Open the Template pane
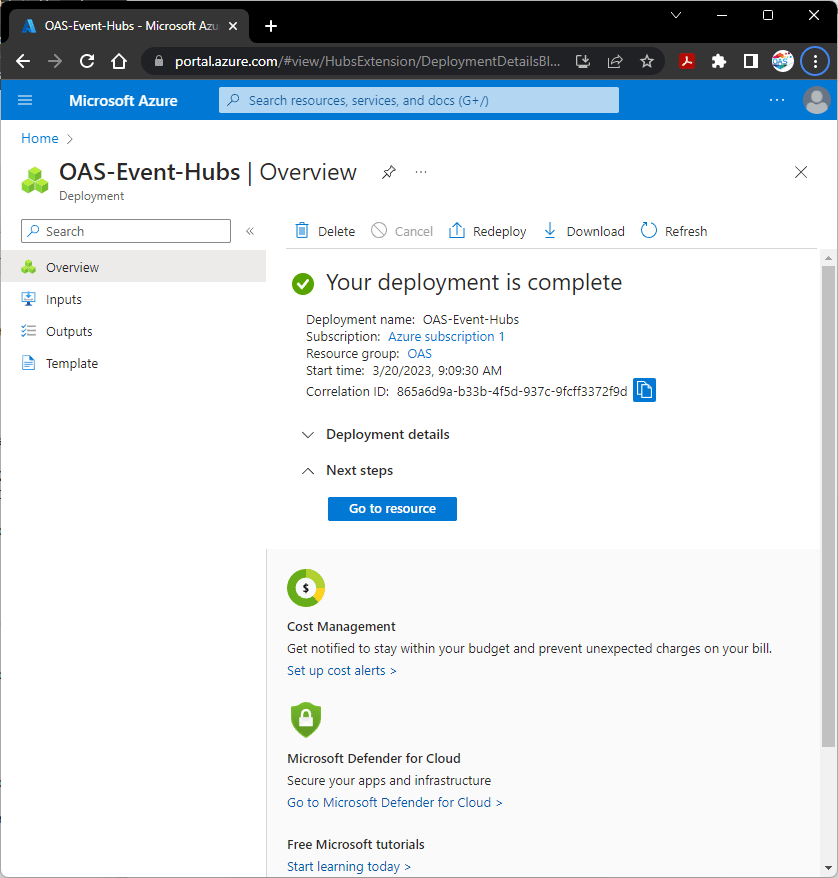Image resolution: width=838 pixels, height=878 pixels. [71, 363]
